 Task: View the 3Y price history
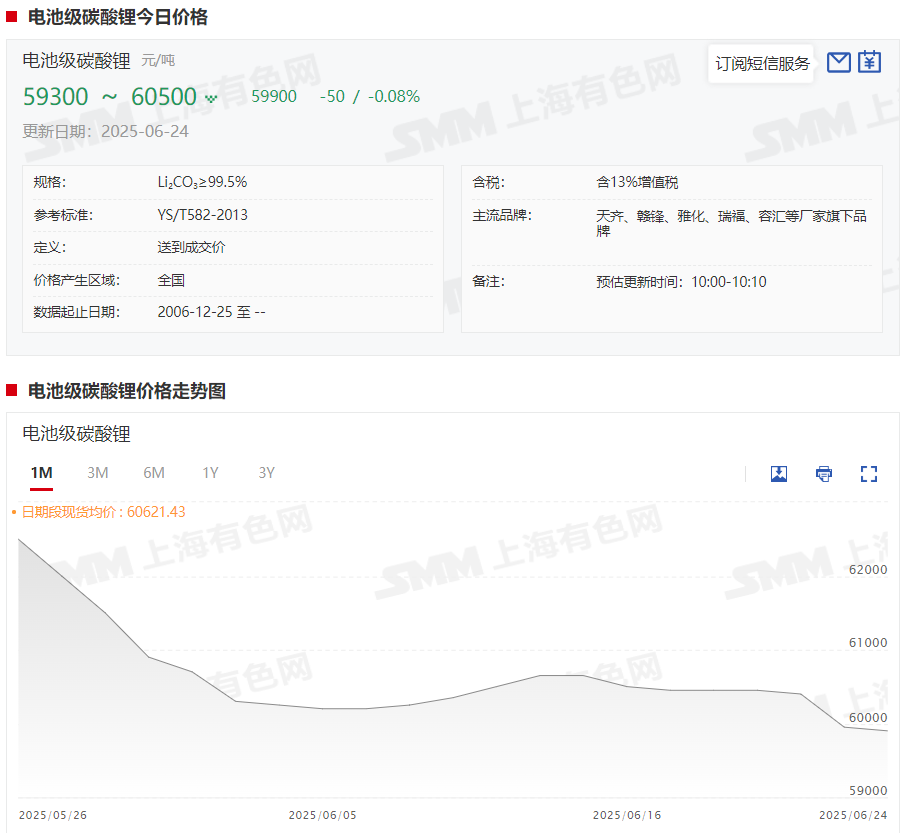click(266, 473)
